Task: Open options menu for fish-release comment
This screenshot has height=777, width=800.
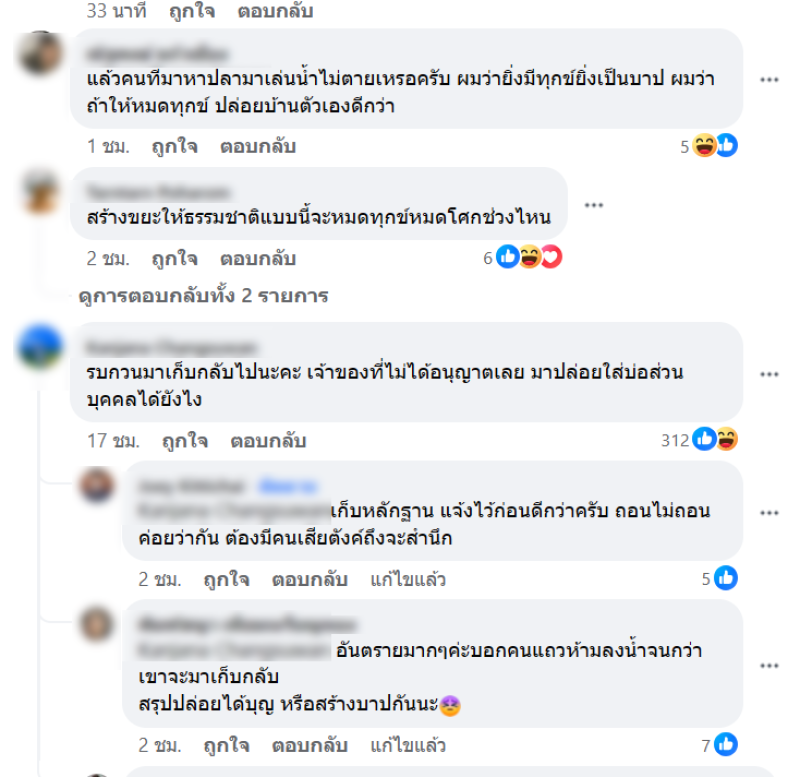Action: click(x=769, y=80)
